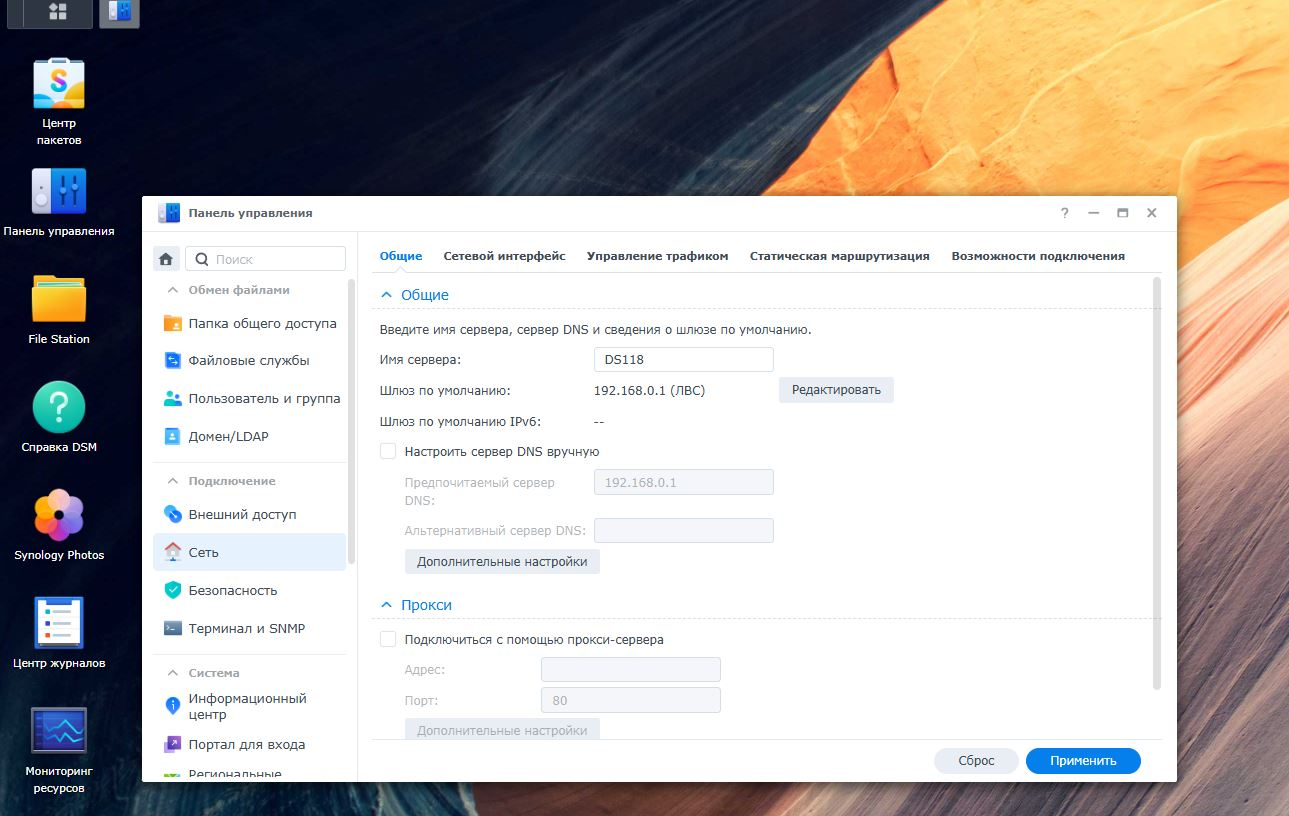This screenshot has height=816, width=1289.
Task: Click the Control Panel home icon
Action: coord(166,259)
